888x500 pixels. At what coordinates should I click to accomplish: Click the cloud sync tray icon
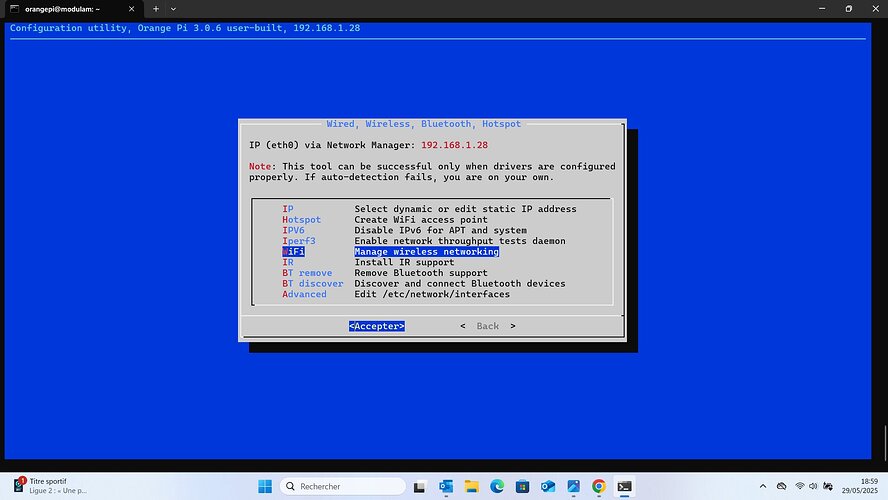(782, 486)
